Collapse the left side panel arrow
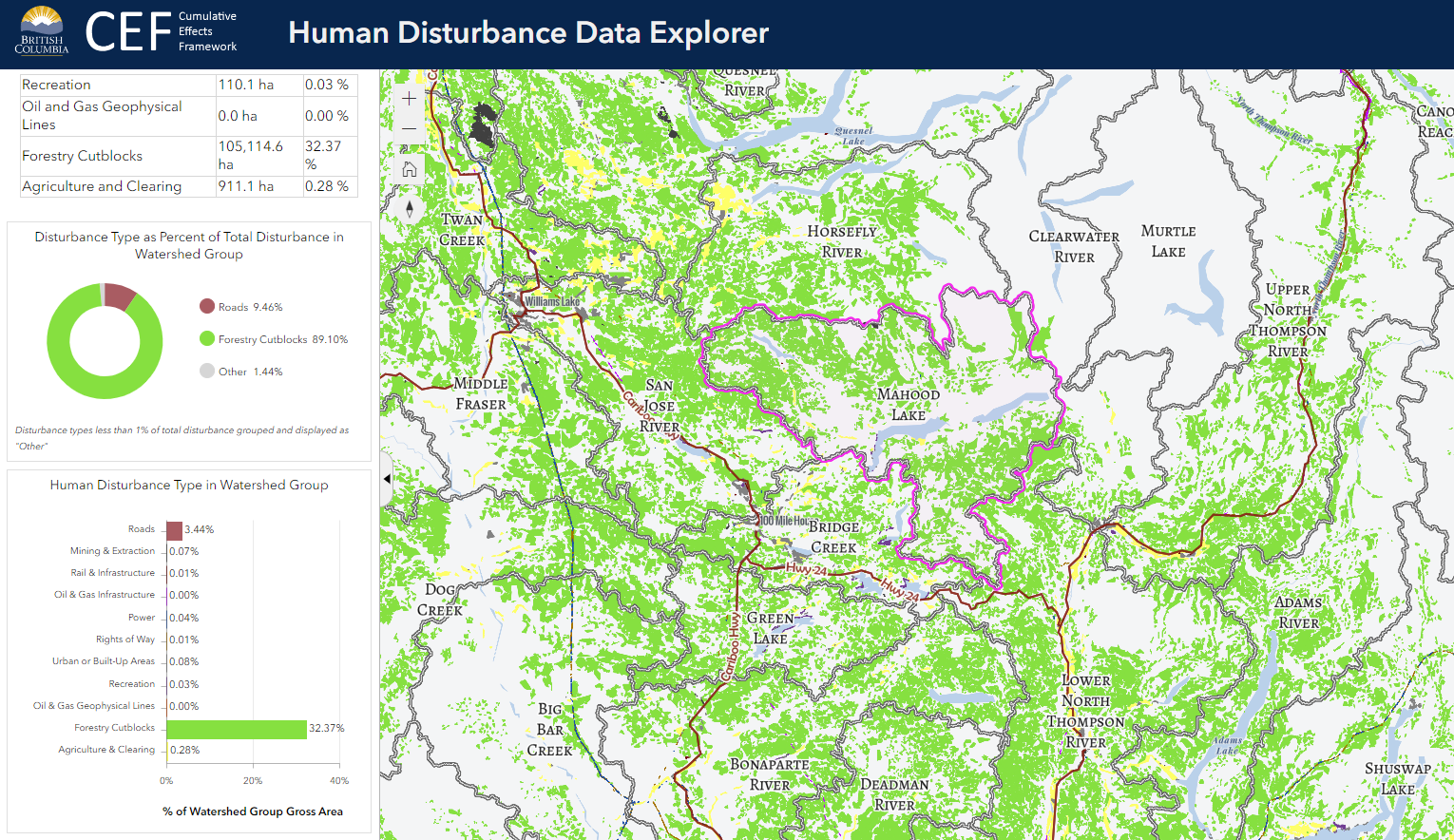The width and height of the screenshot is (1454, 840). pyautogui.click(x=387, y=479)
